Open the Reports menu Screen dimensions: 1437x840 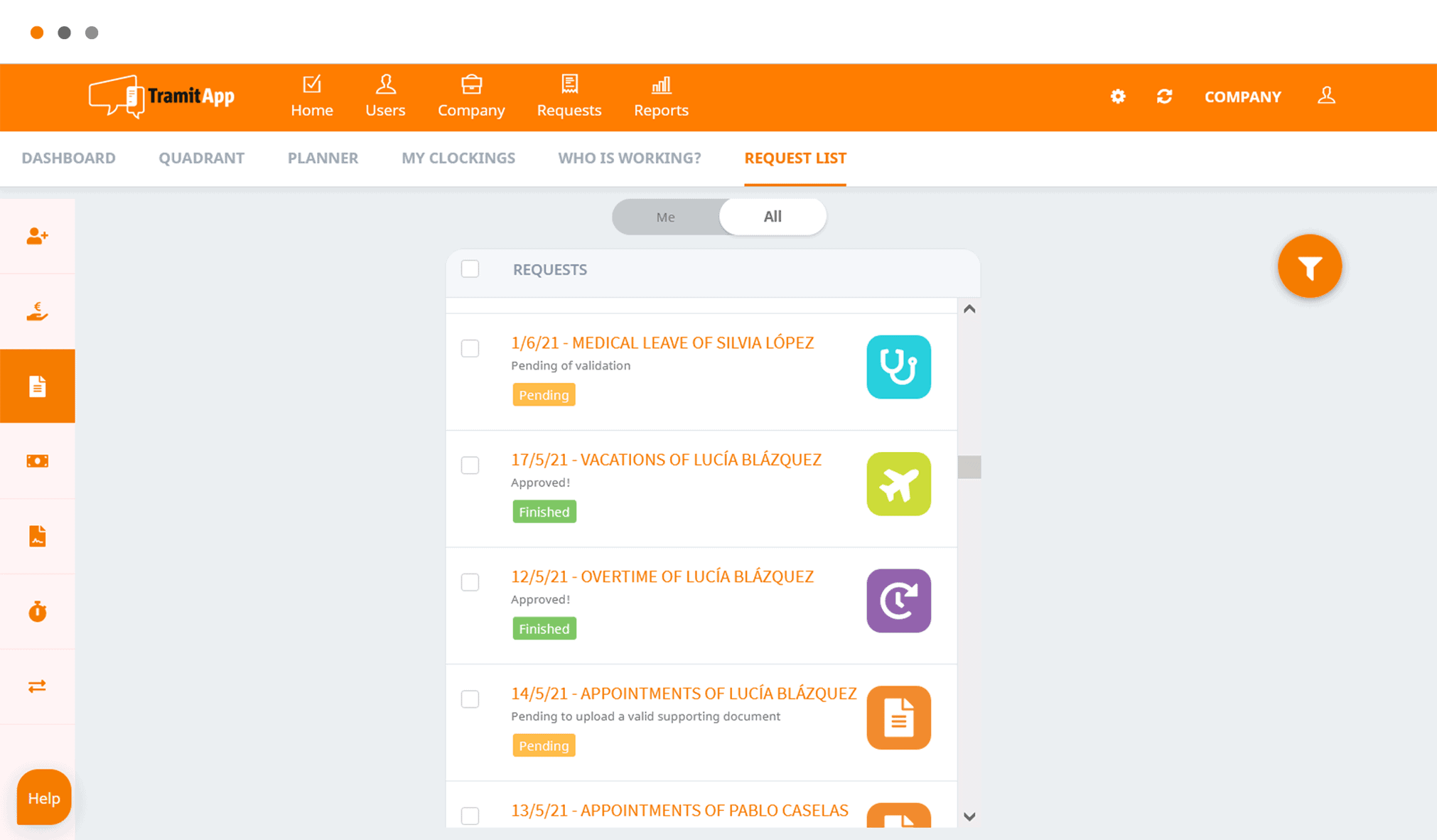[x=661, y=97]
